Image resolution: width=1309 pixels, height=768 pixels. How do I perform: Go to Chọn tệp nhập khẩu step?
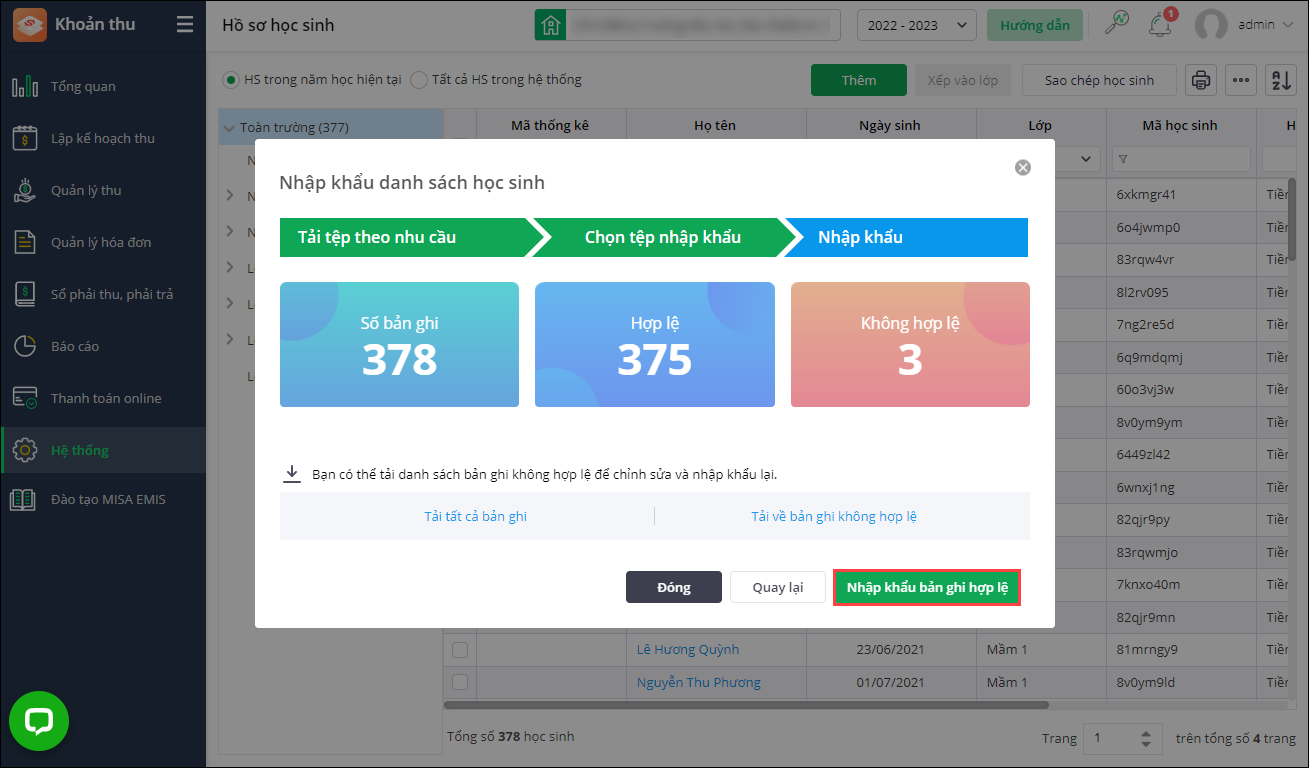click(663, 237)
